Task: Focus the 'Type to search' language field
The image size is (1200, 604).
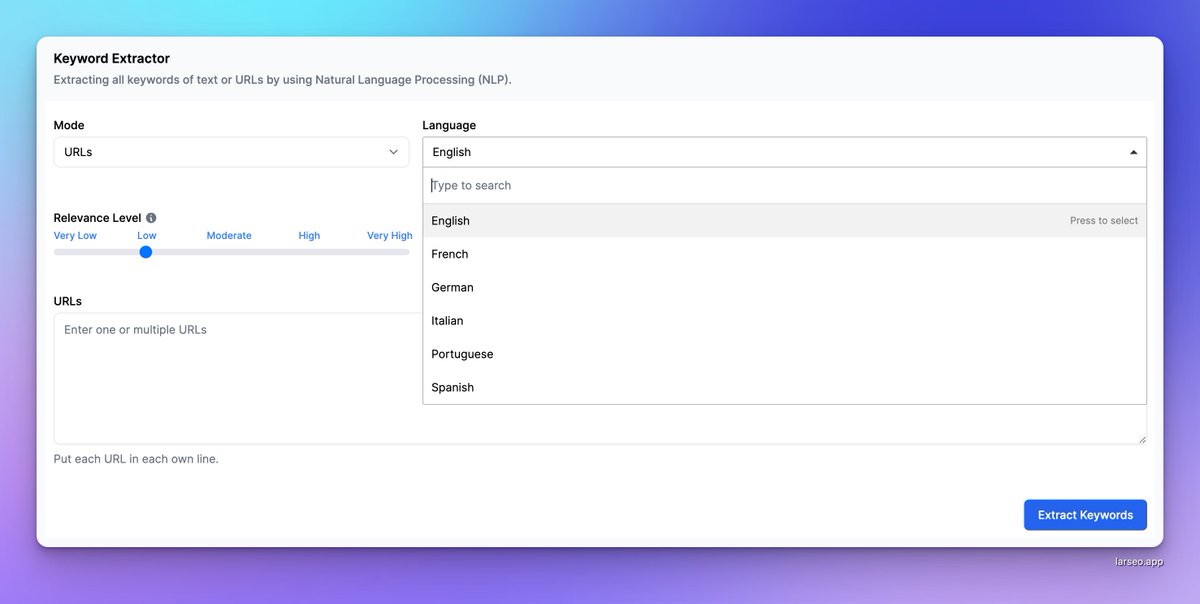Action: click(784, 185)
